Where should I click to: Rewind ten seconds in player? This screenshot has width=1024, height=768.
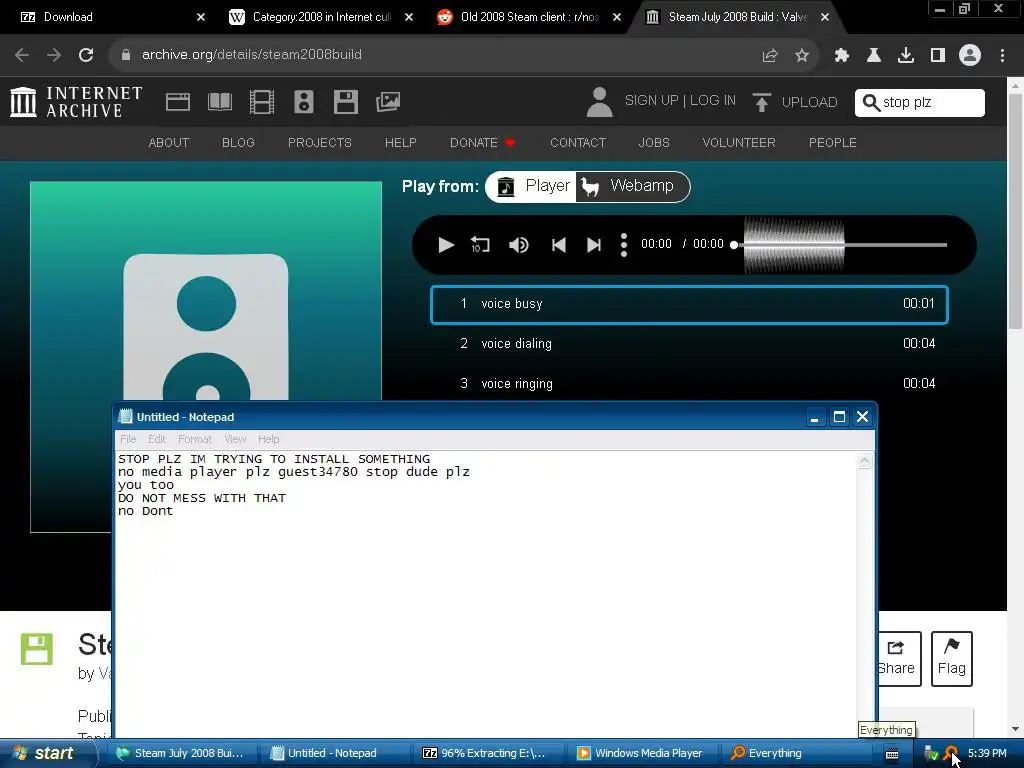pos(480,245)
